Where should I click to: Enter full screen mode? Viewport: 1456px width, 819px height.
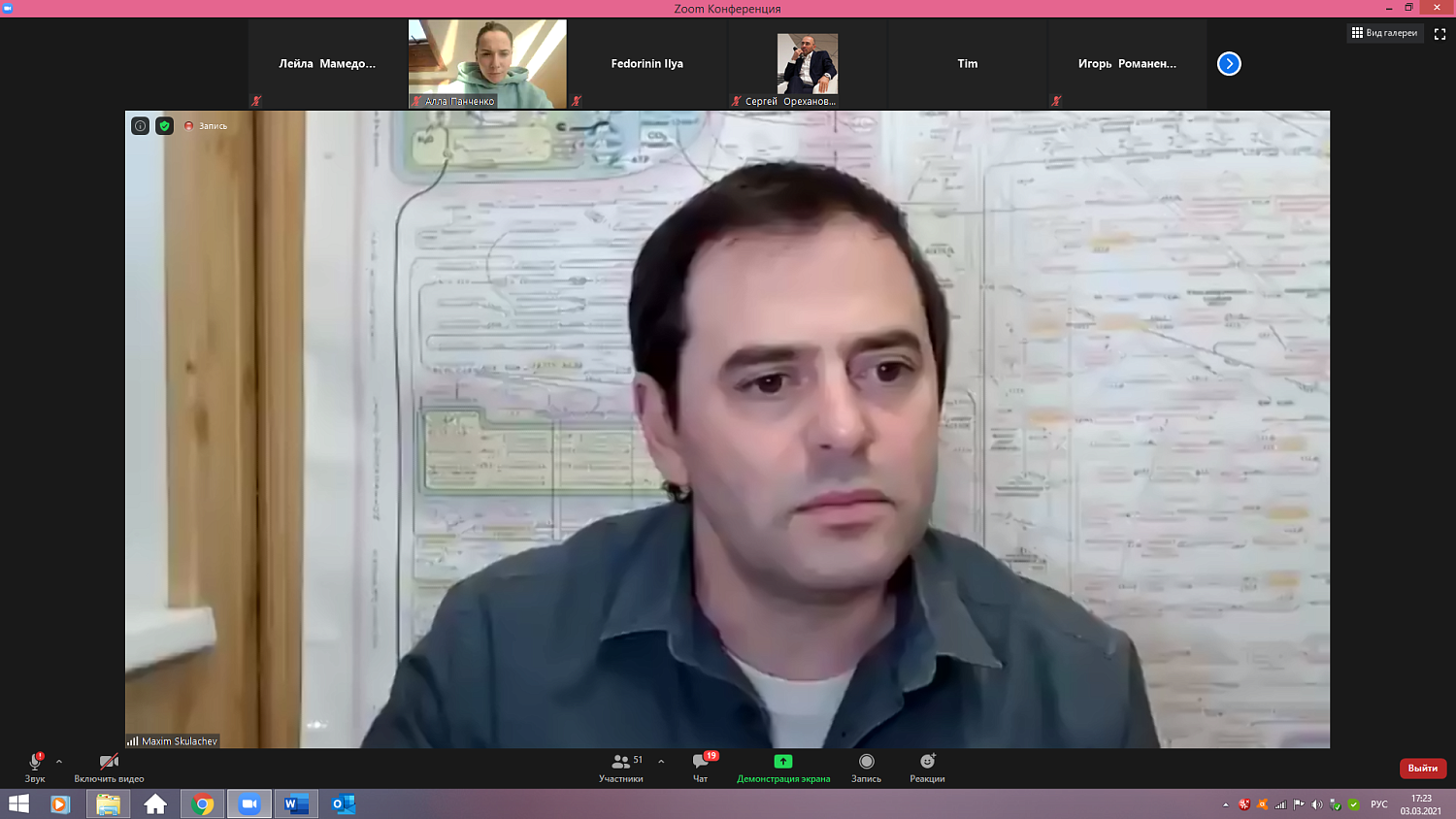click(1439, 34)
